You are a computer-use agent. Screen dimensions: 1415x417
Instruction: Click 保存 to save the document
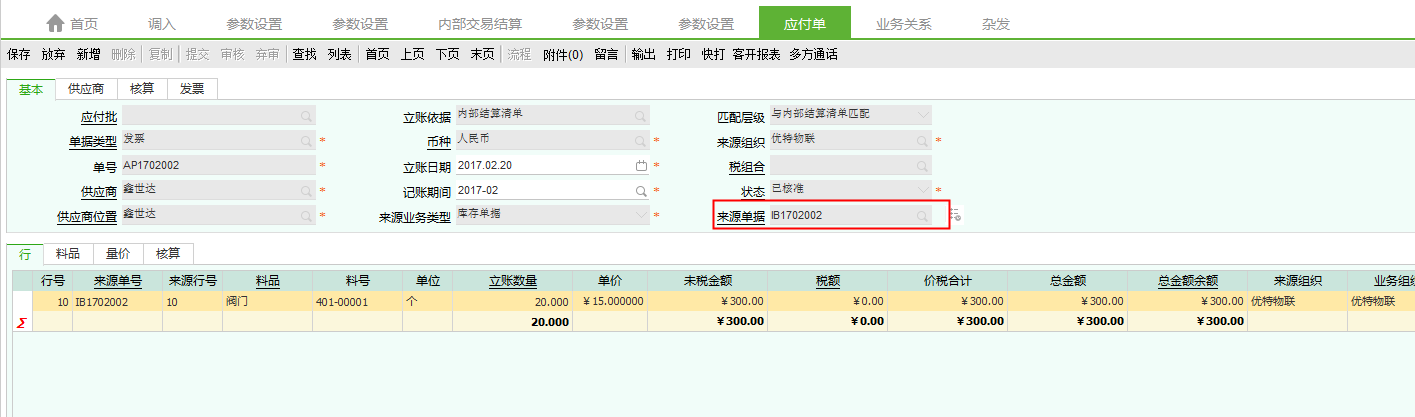[18, 55]
